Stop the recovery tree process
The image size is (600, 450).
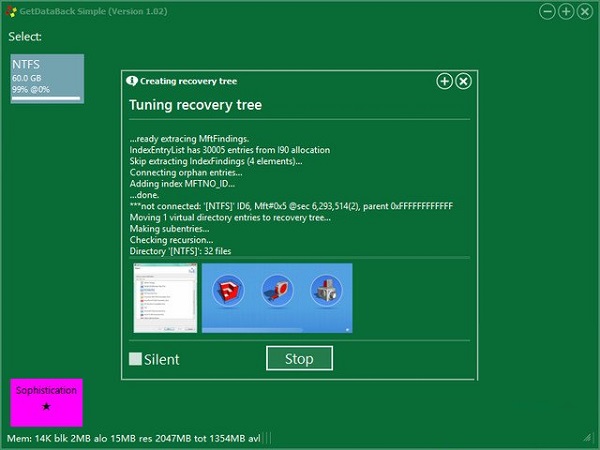pos(299,358)
